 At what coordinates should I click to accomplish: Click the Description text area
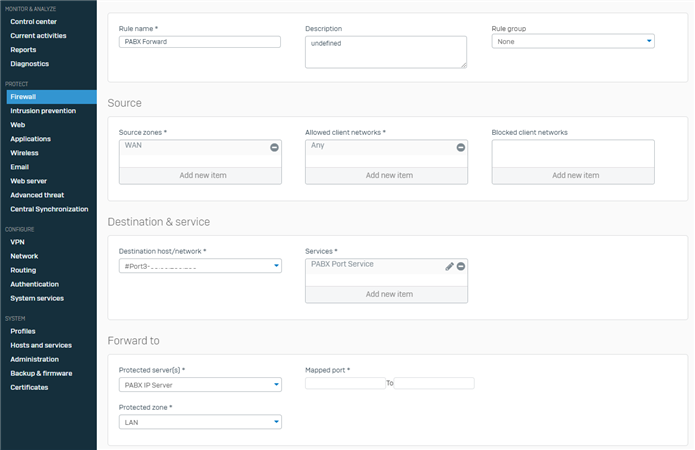click(386, 52)
